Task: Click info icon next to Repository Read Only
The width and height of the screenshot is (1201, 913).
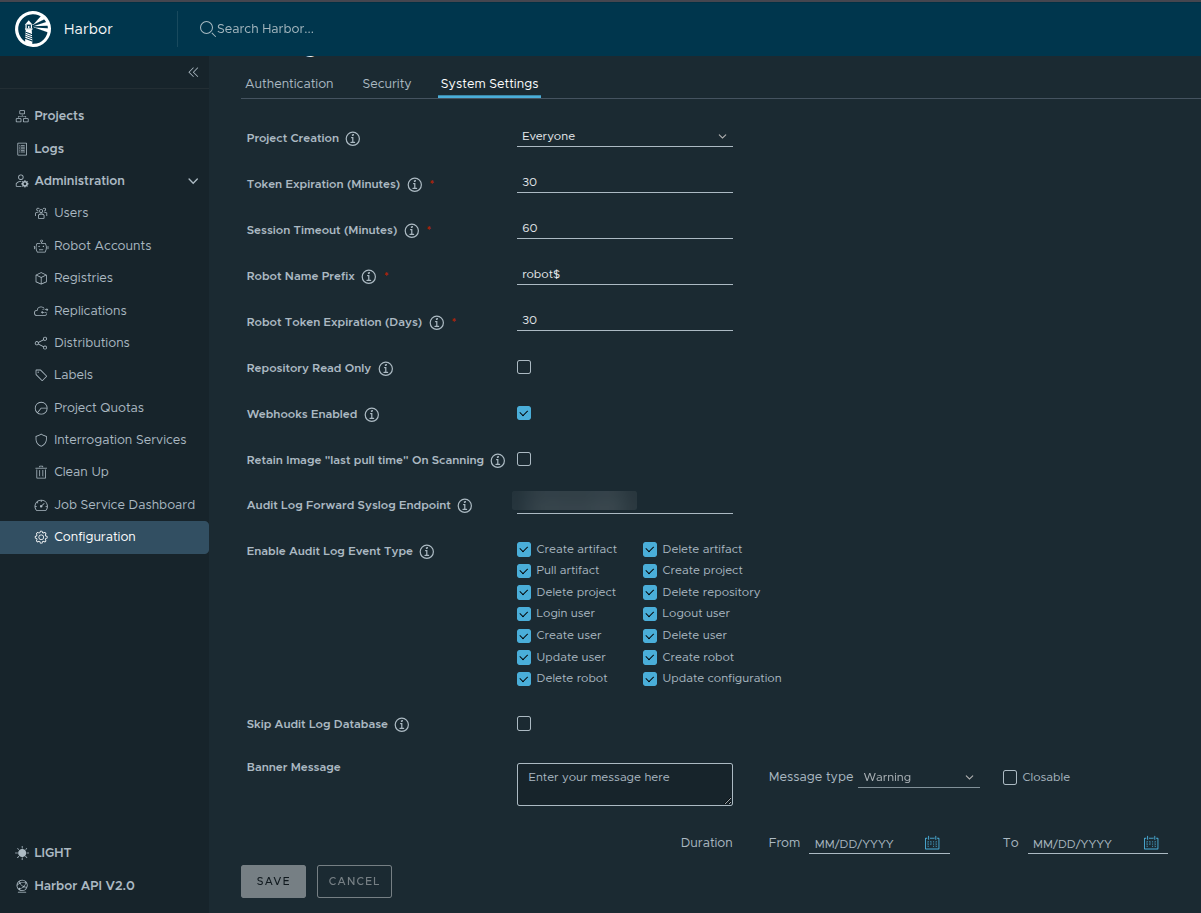Action: point(385,369)
